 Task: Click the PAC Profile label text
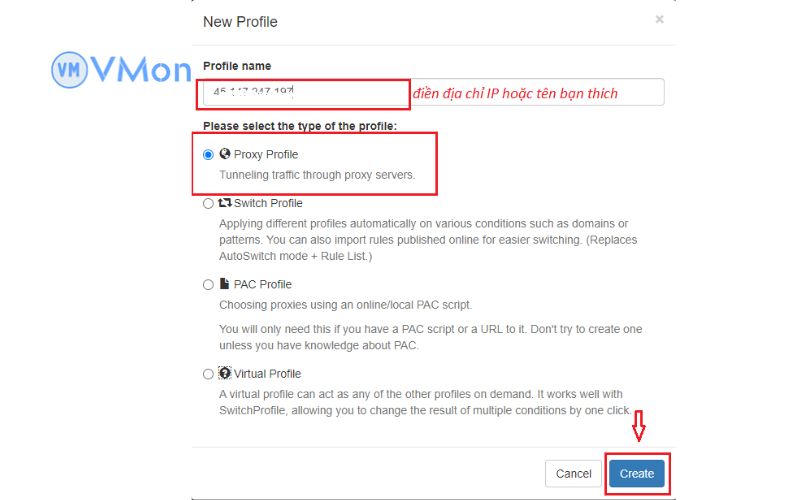point(263,285)
